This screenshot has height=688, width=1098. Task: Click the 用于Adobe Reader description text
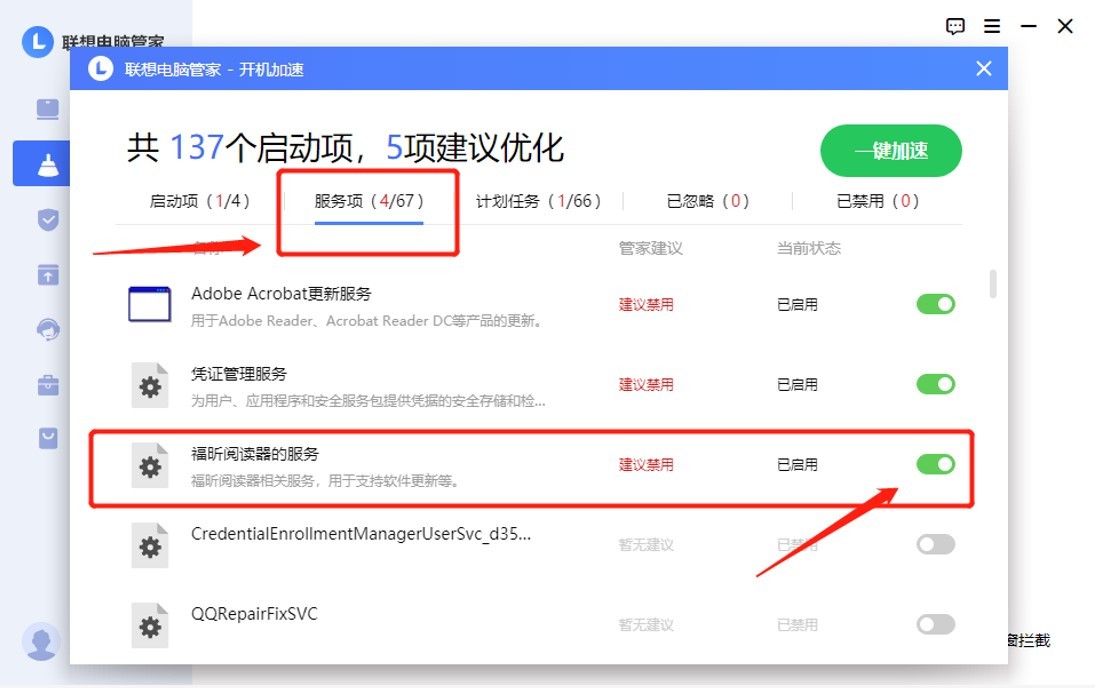[x=366, y=321]
